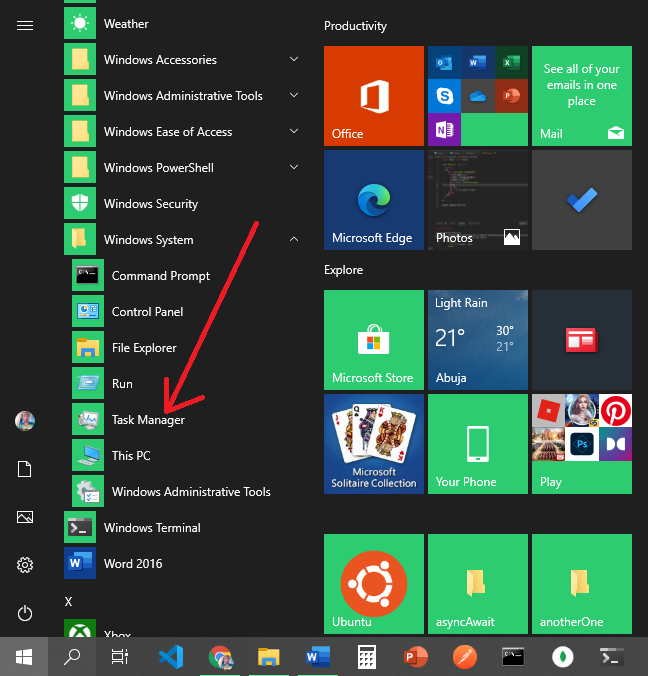Viewport: 648px width, 676px height.
Task: Open Control Panel from the list
Action: pos(147,312)
